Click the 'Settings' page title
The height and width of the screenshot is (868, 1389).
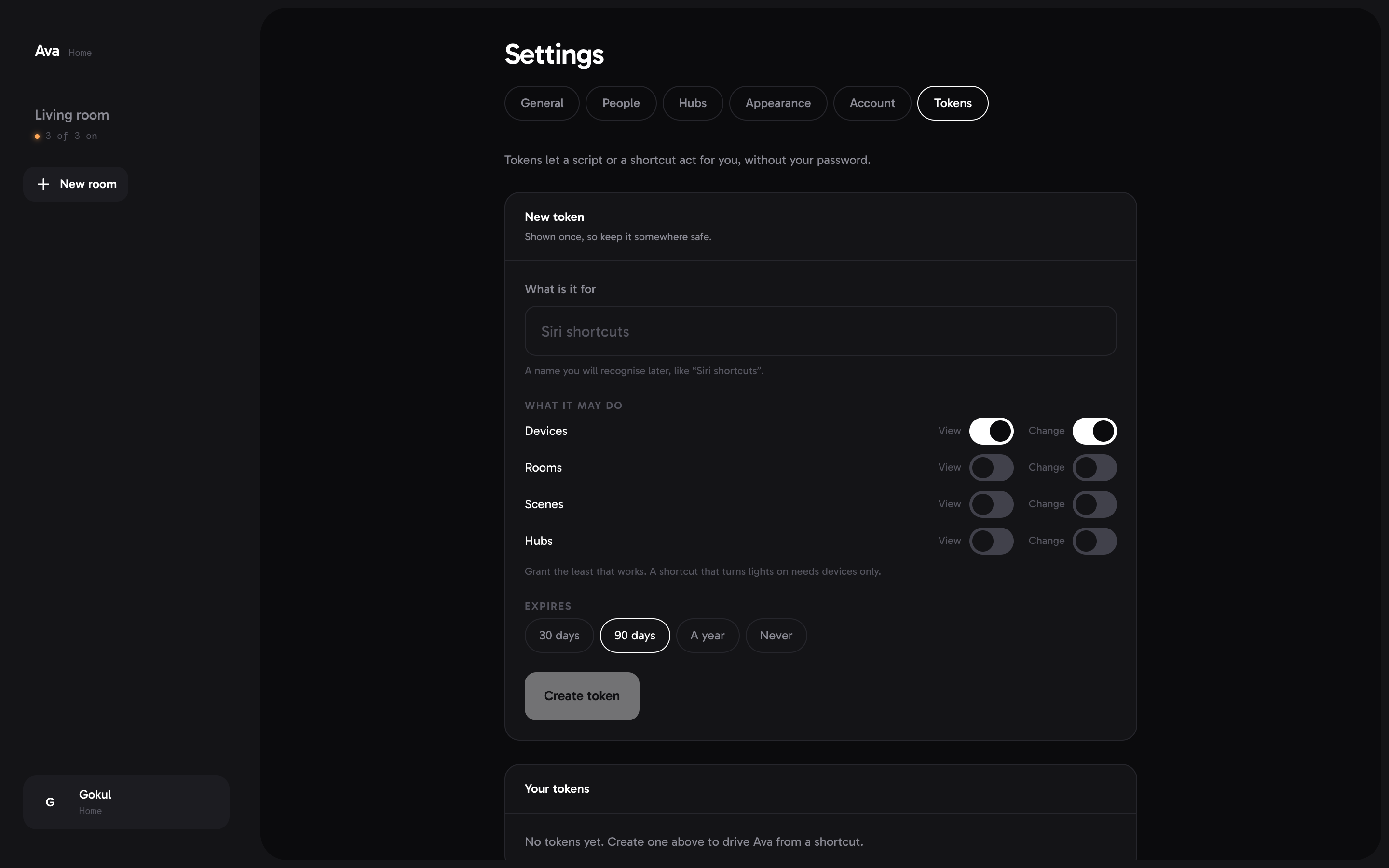tap(554, 54)
